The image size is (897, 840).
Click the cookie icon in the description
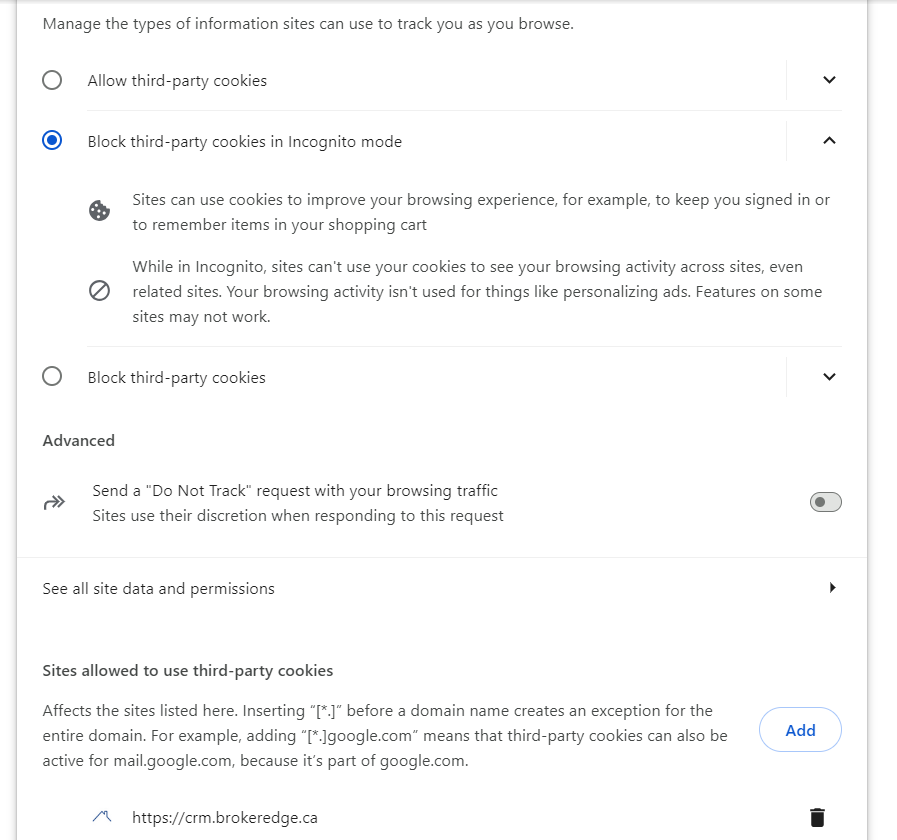[x=99, y=211]
